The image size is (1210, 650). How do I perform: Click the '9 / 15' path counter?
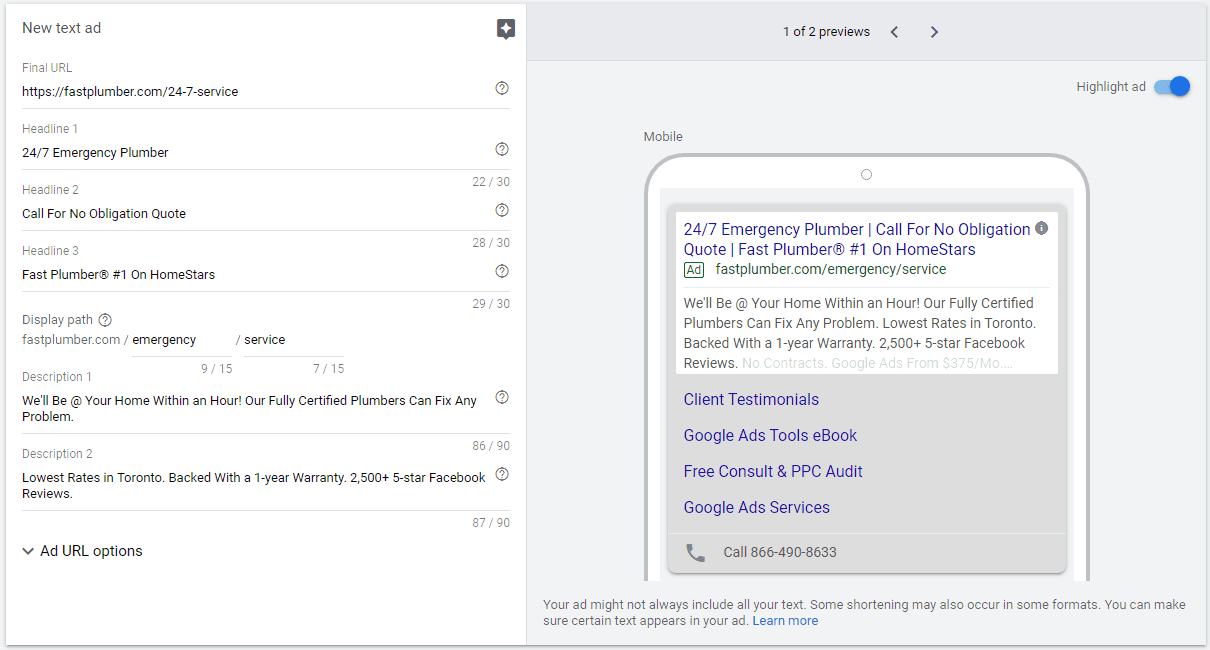click(x=217, y=369)
